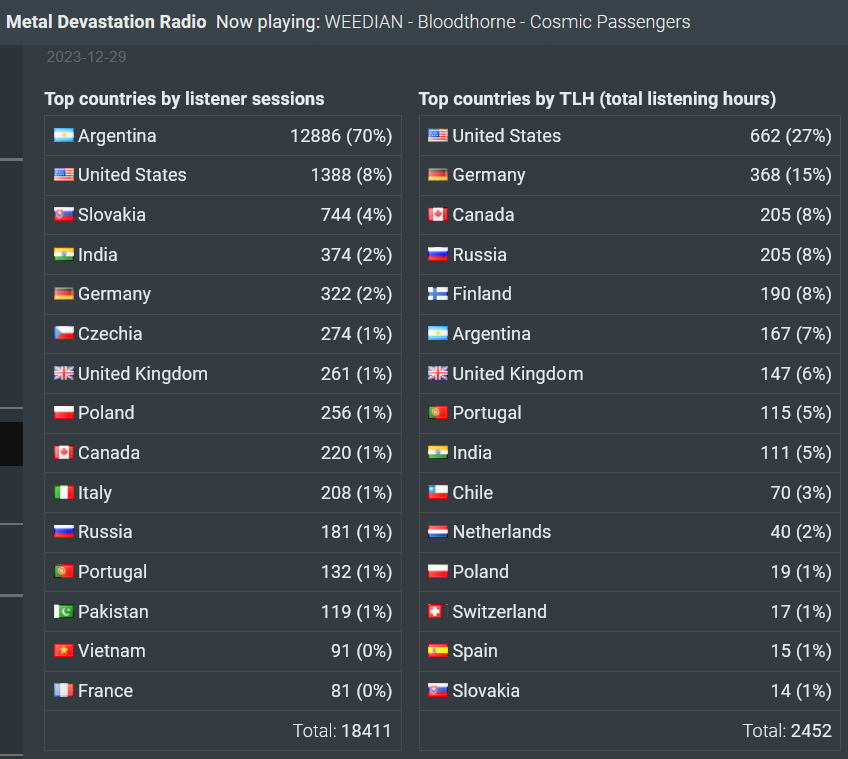Click the Switzerland flag icon
Image resolution: width=848 pixels, height=759 pixels.
436,611
